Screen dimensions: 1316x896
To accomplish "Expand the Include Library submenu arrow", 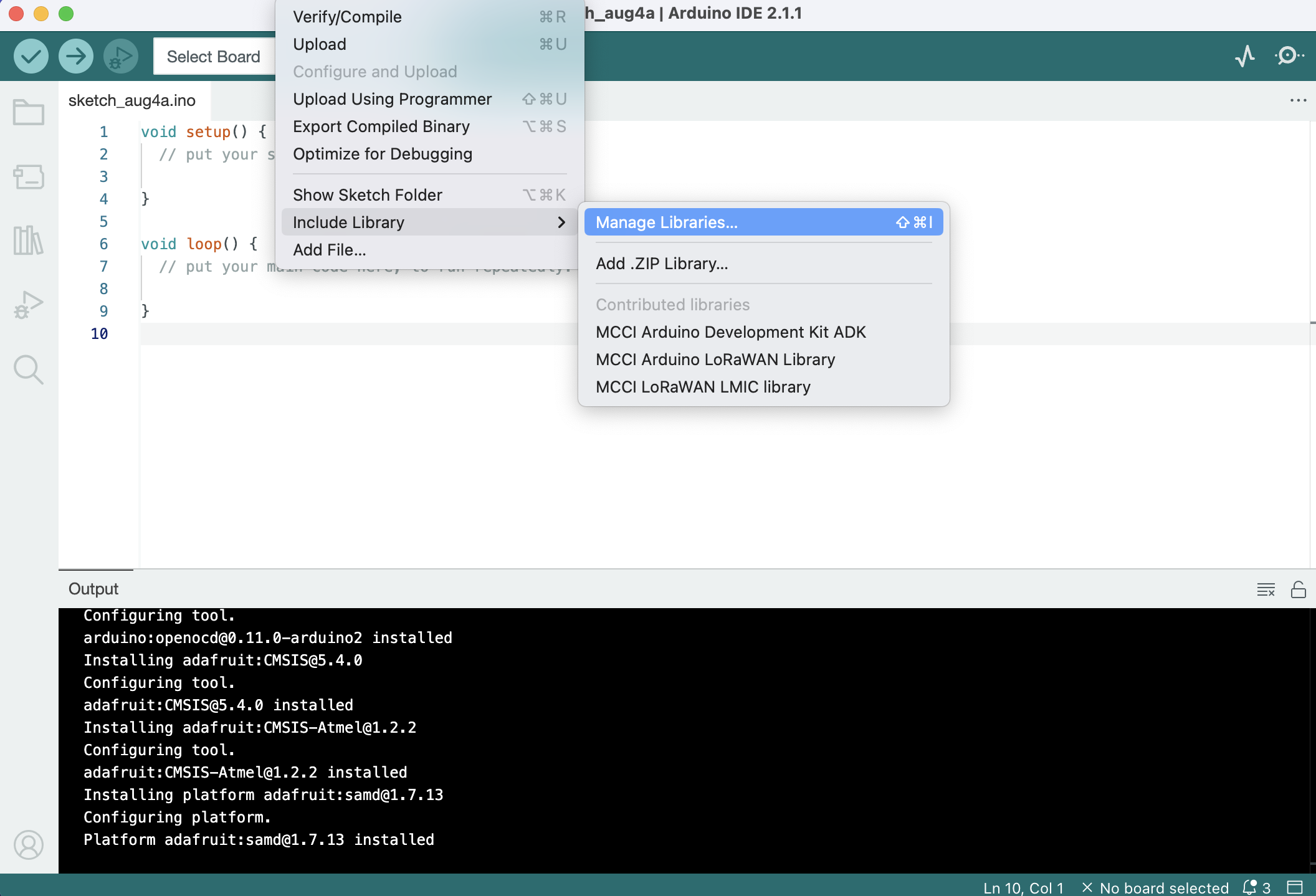I will pos(561,222).
